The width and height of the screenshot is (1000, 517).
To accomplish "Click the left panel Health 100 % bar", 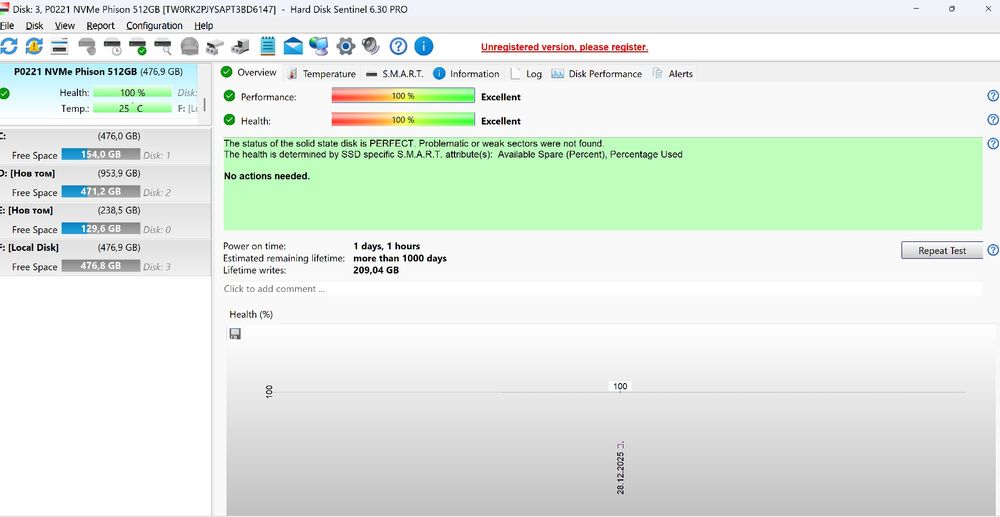I will pos(133,92).
